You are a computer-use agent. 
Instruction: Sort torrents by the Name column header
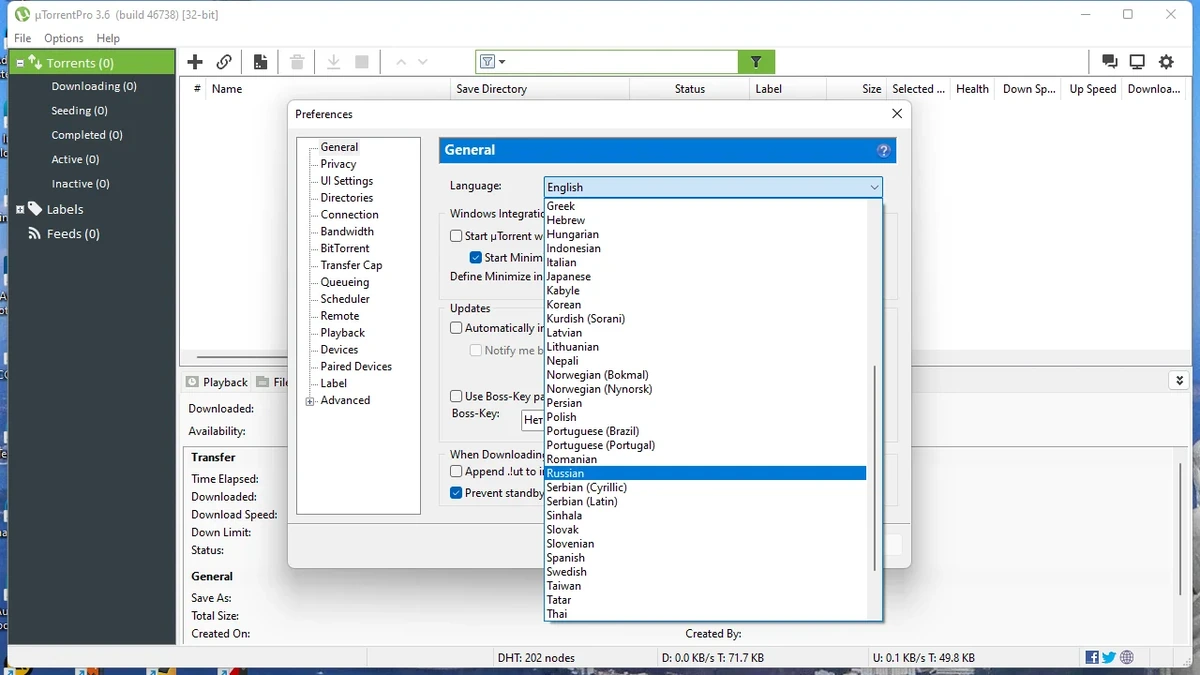point(330,89)
